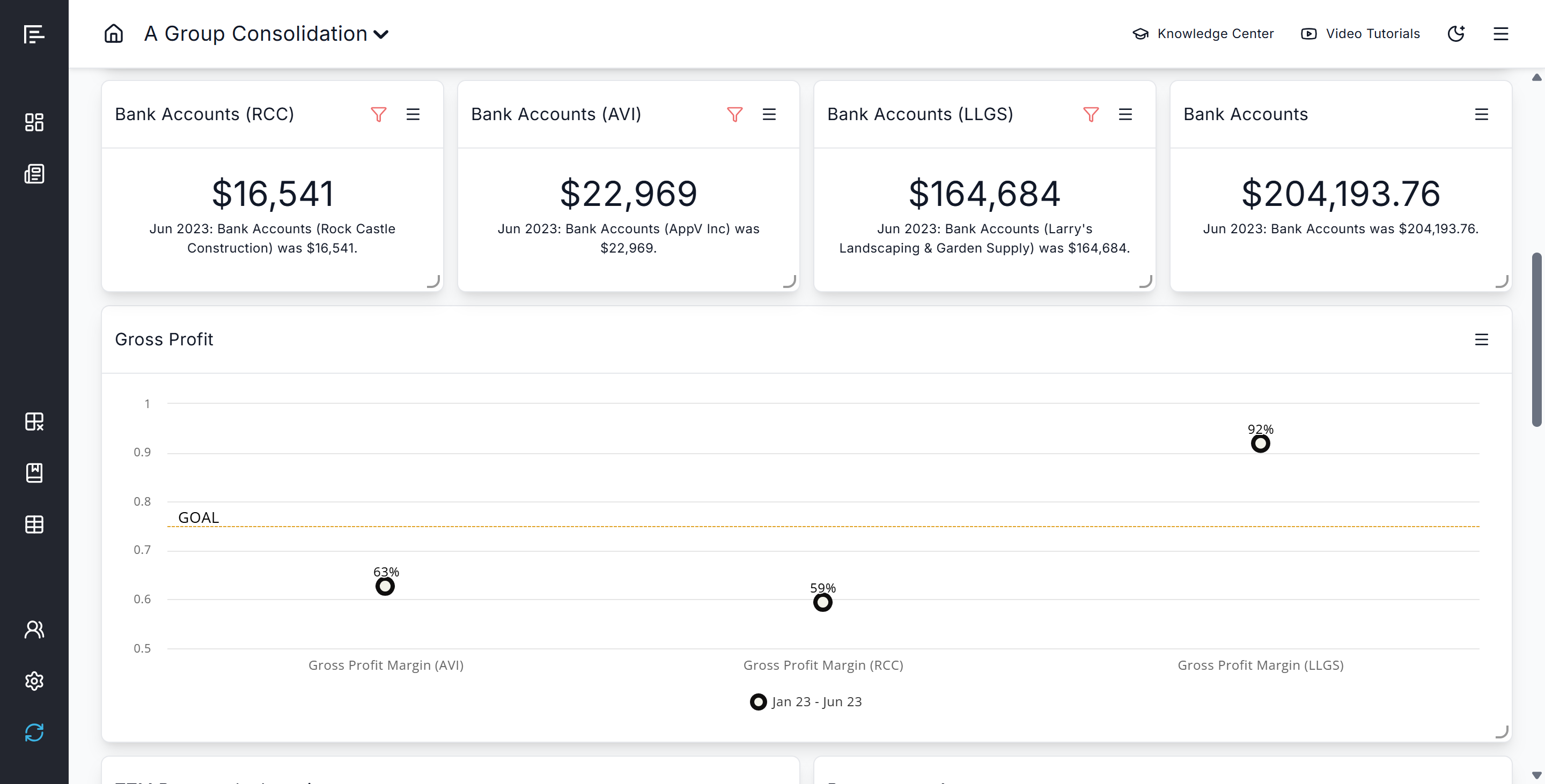Click the page vertical scrollbar thumb
This screenshot has height=784, width=1545.
tap(1536, 339)
